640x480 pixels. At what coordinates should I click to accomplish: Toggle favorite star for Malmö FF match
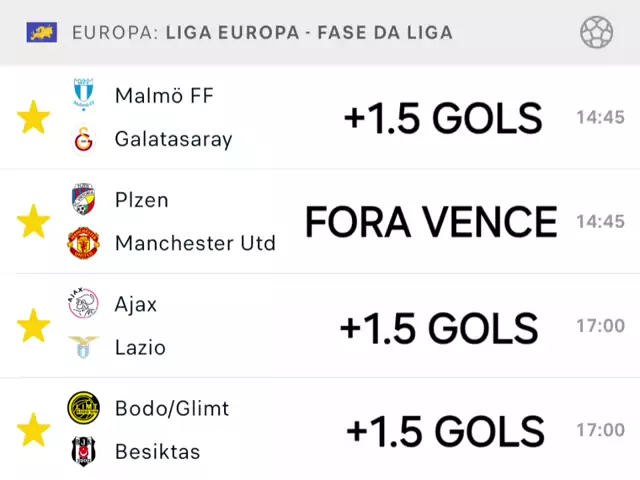tap(33, 118)
